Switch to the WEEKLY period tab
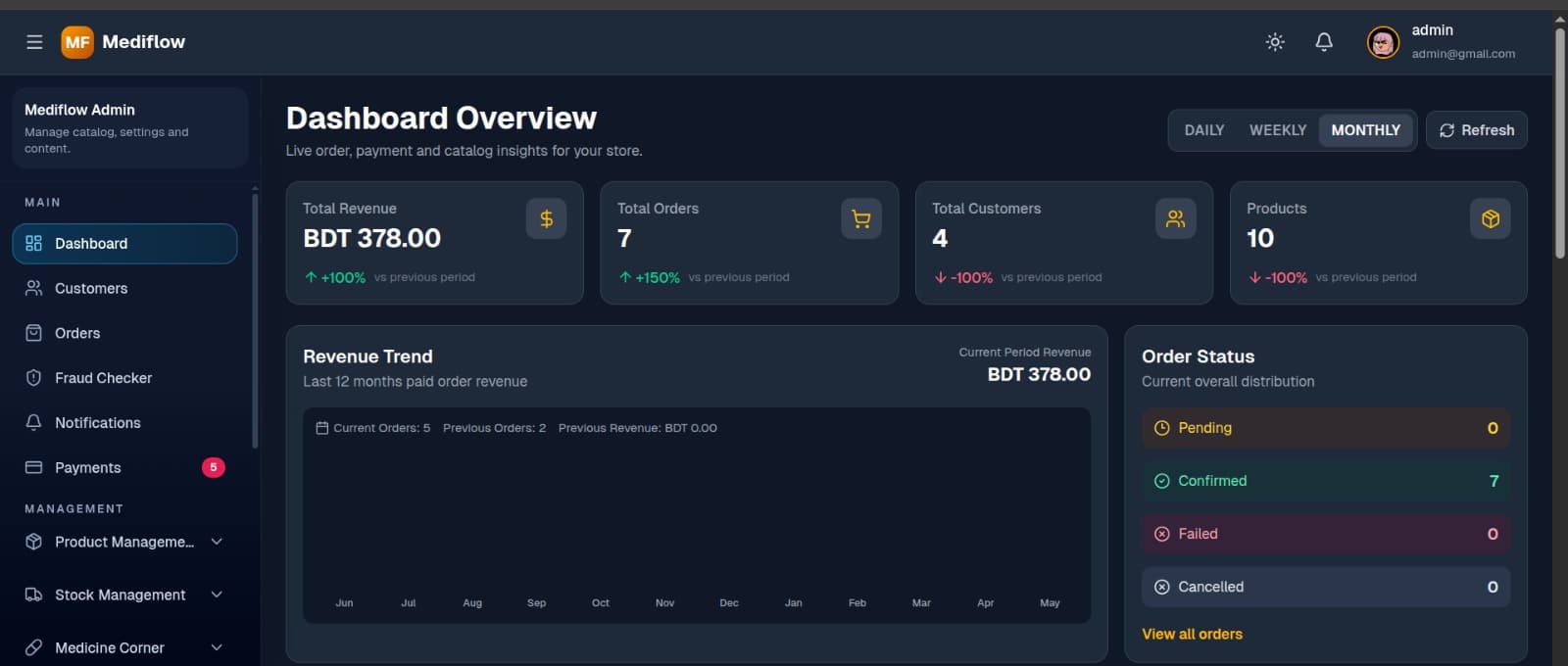Screen dimensions: 1568x666 click(x=1278, y=130)
